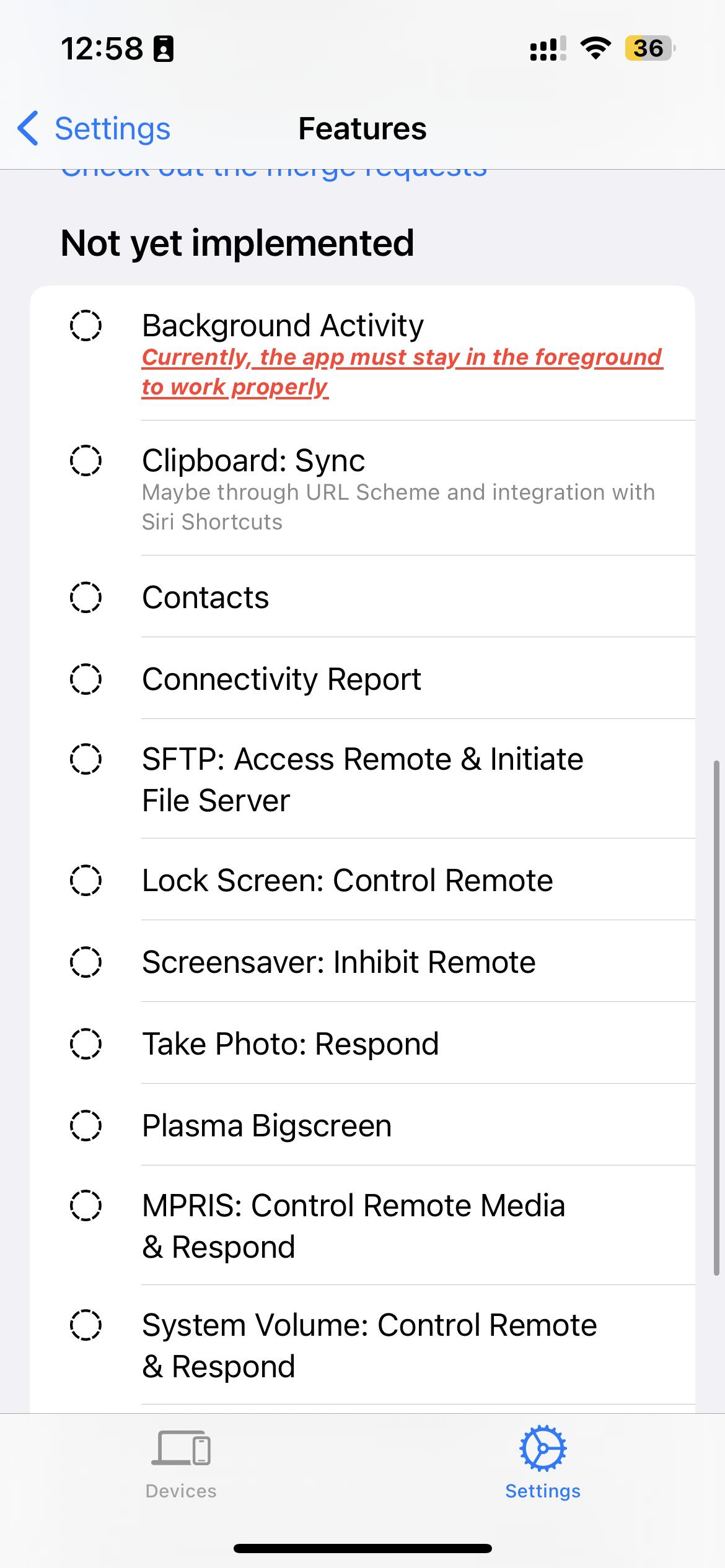Go back to Settings
The width and height of the screenshot is (725, 1568).
pyautogui.click(x=112, y=129)
